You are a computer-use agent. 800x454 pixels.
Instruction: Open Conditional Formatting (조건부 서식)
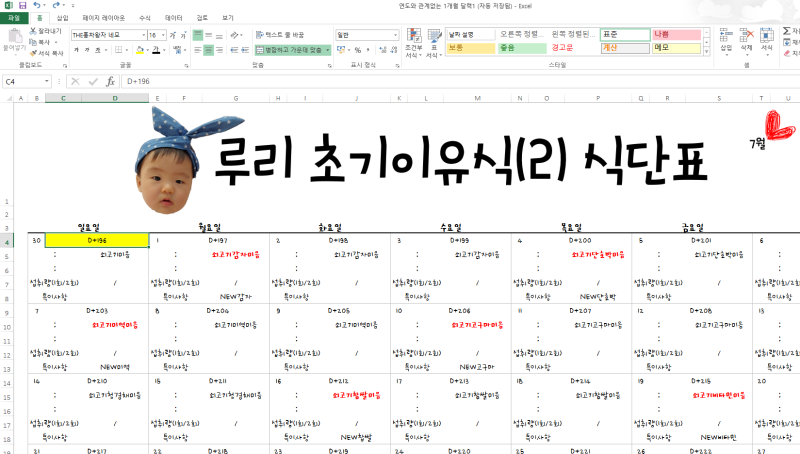click(413, 43)
